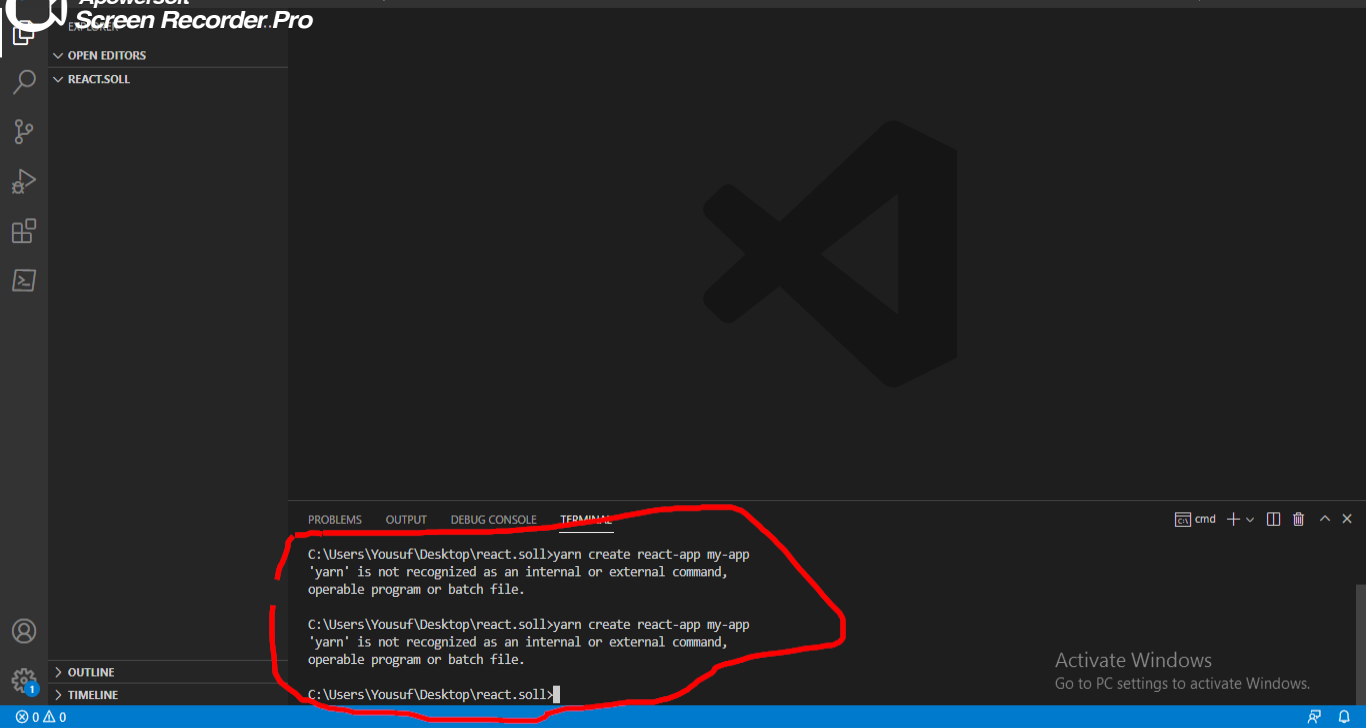Open the Extensions view
This screenshot has width=1366, height=728.
[24, 232]
